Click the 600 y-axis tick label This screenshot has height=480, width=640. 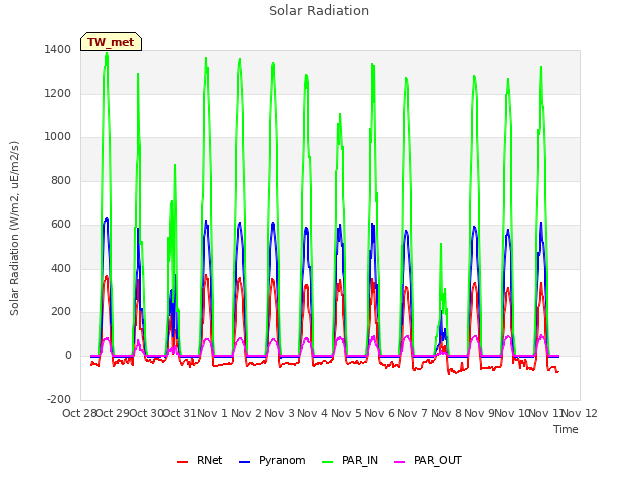61,224
